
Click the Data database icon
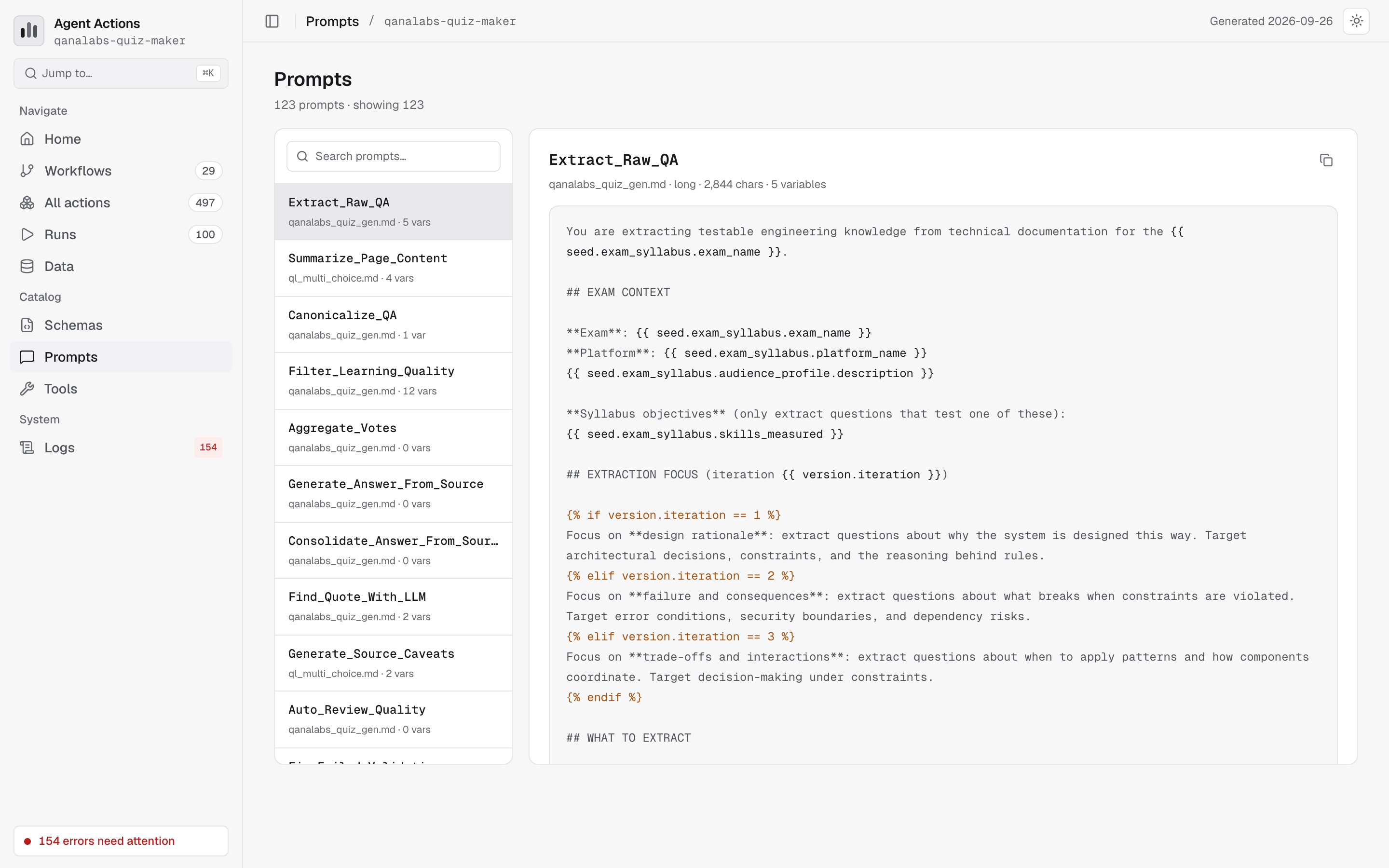(27, 266)
